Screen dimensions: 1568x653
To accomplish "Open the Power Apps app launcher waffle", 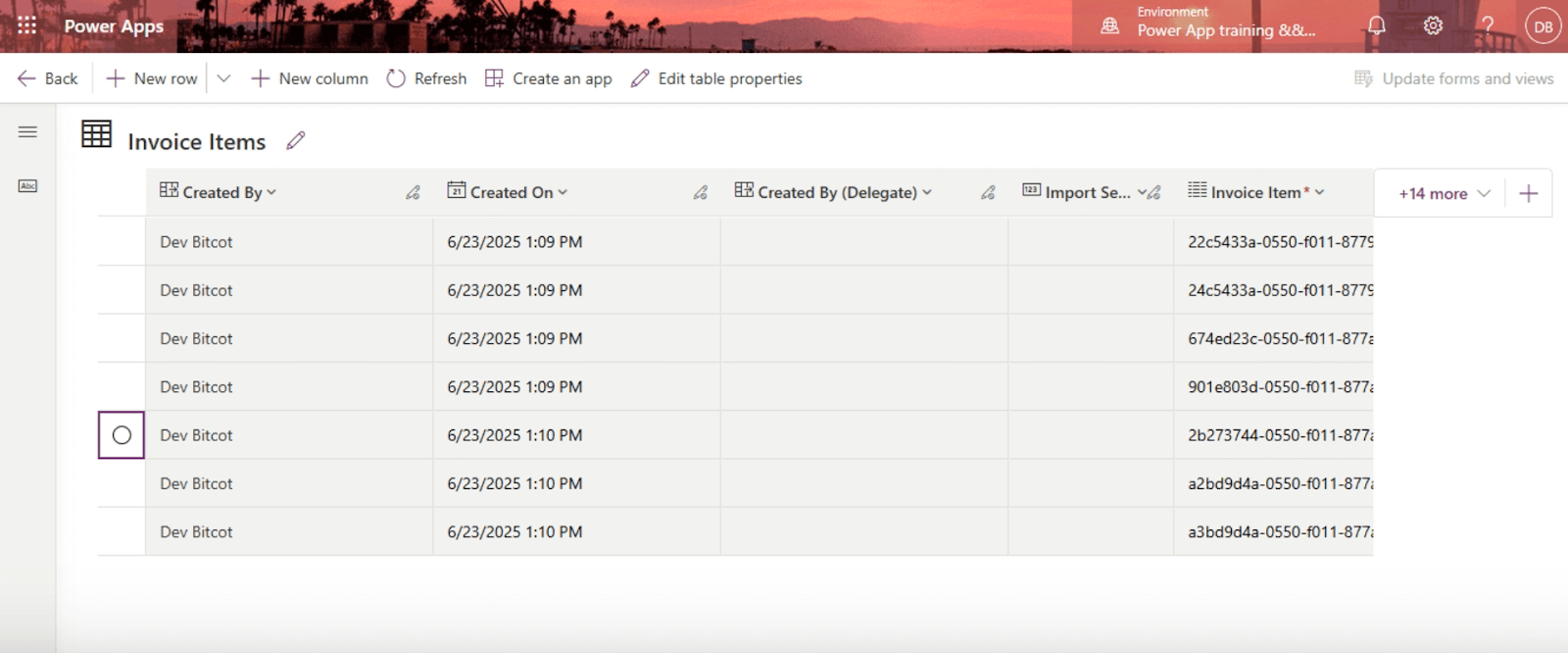I will click(26, 25).
